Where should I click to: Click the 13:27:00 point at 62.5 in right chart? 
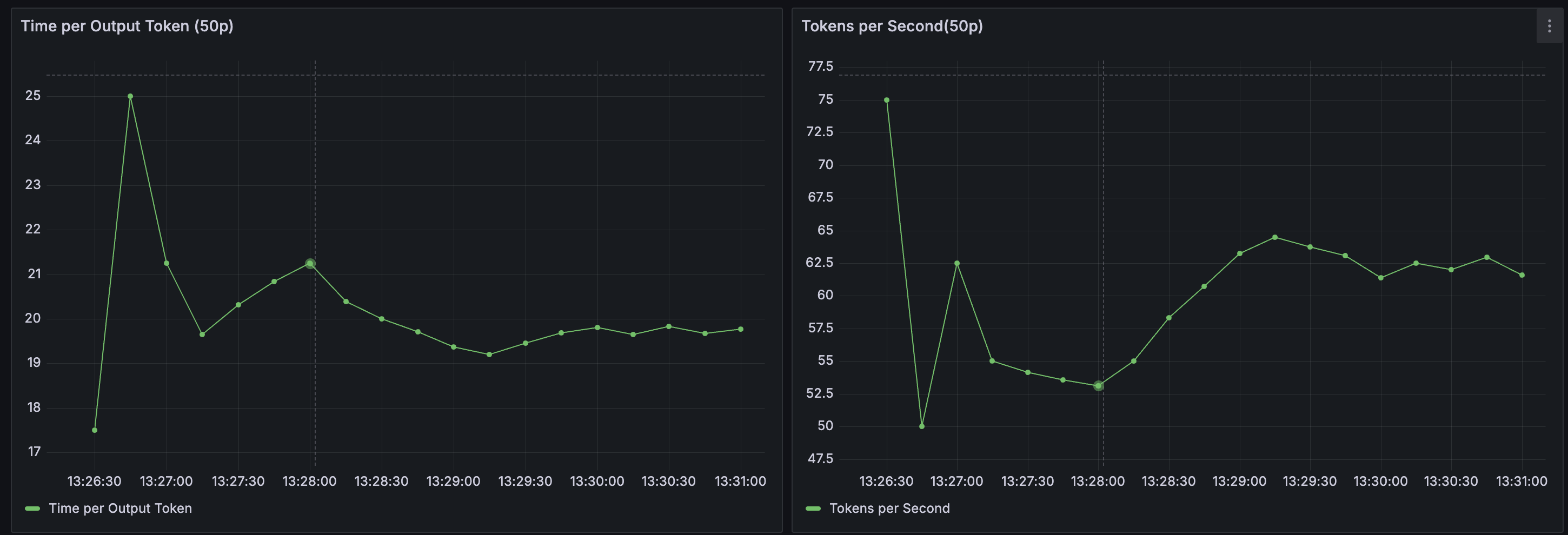(957, 263)
